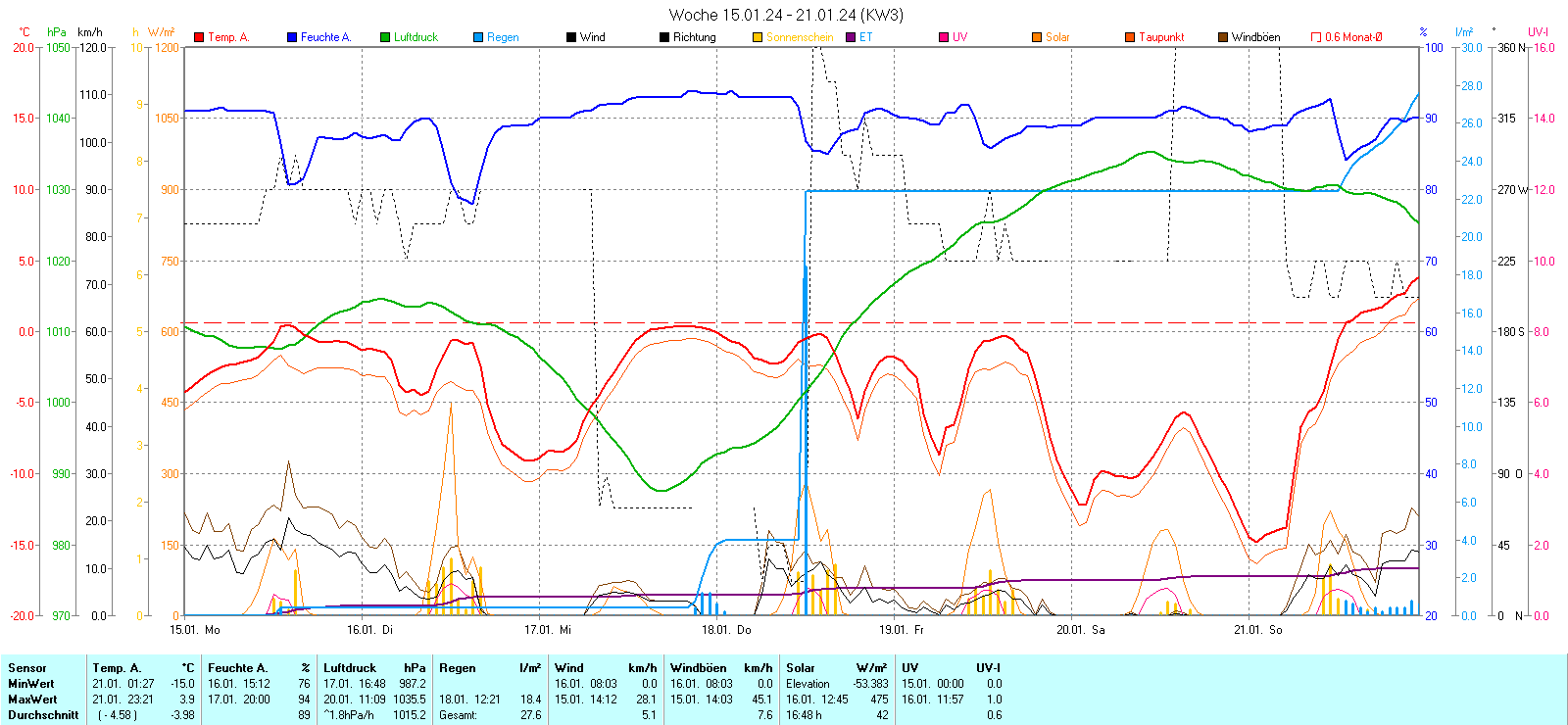
Task: Select the black Wind legend marker
Action: pos(571,37)
